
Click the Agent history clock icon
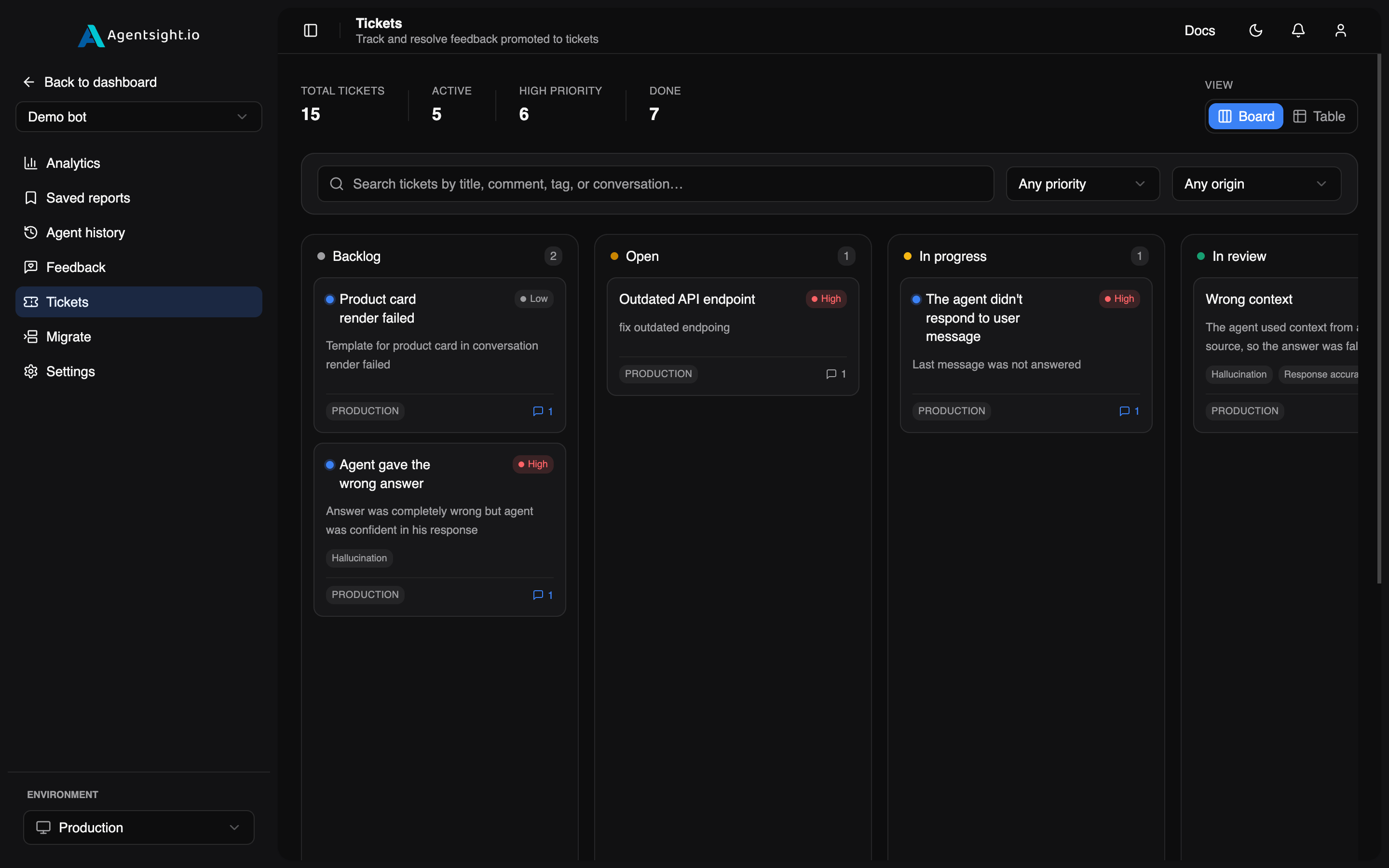(x=30, y=232)
